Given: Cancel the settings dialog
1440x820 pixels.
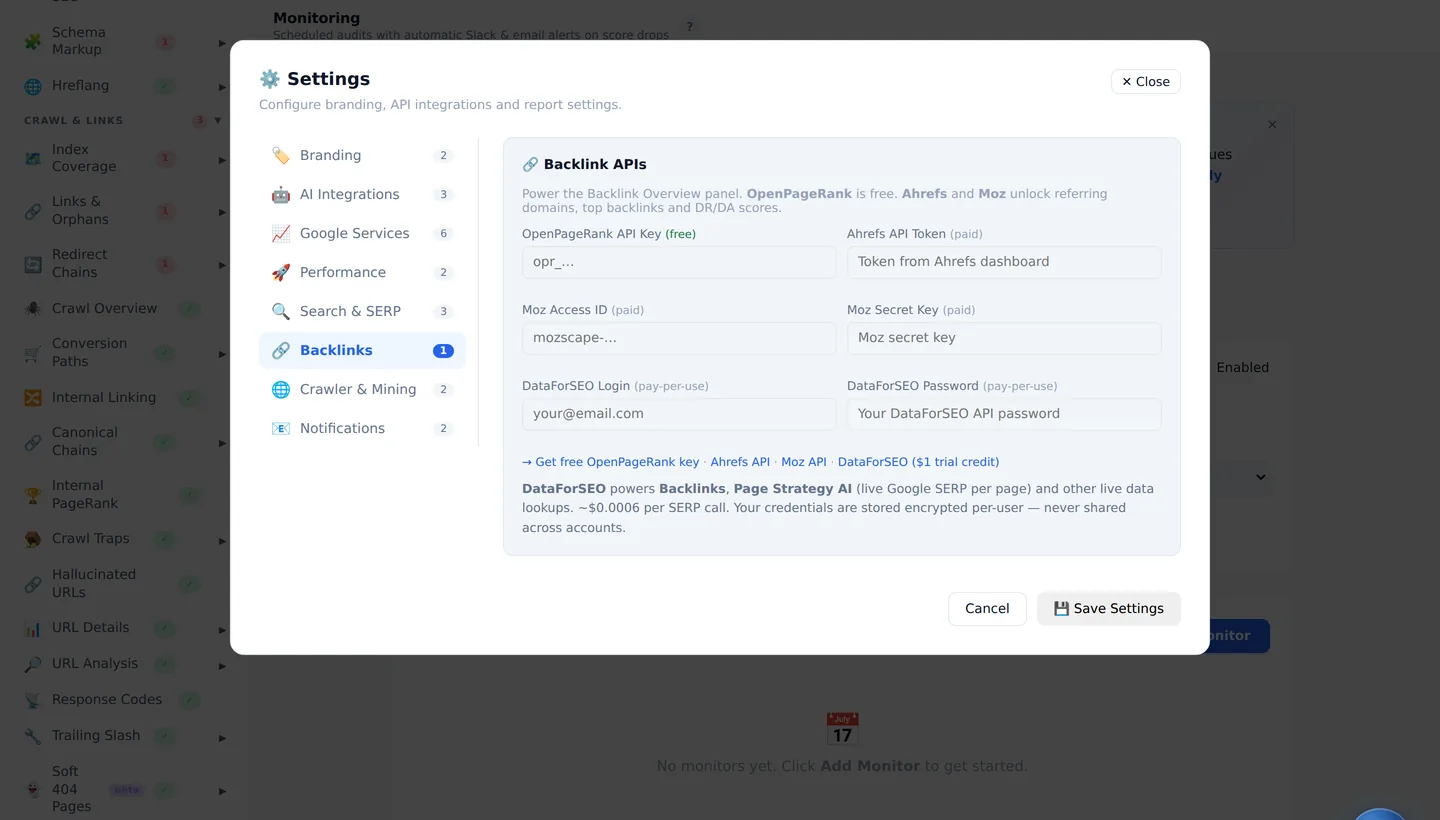Looking at the screenshot, I should pos(987,608).
